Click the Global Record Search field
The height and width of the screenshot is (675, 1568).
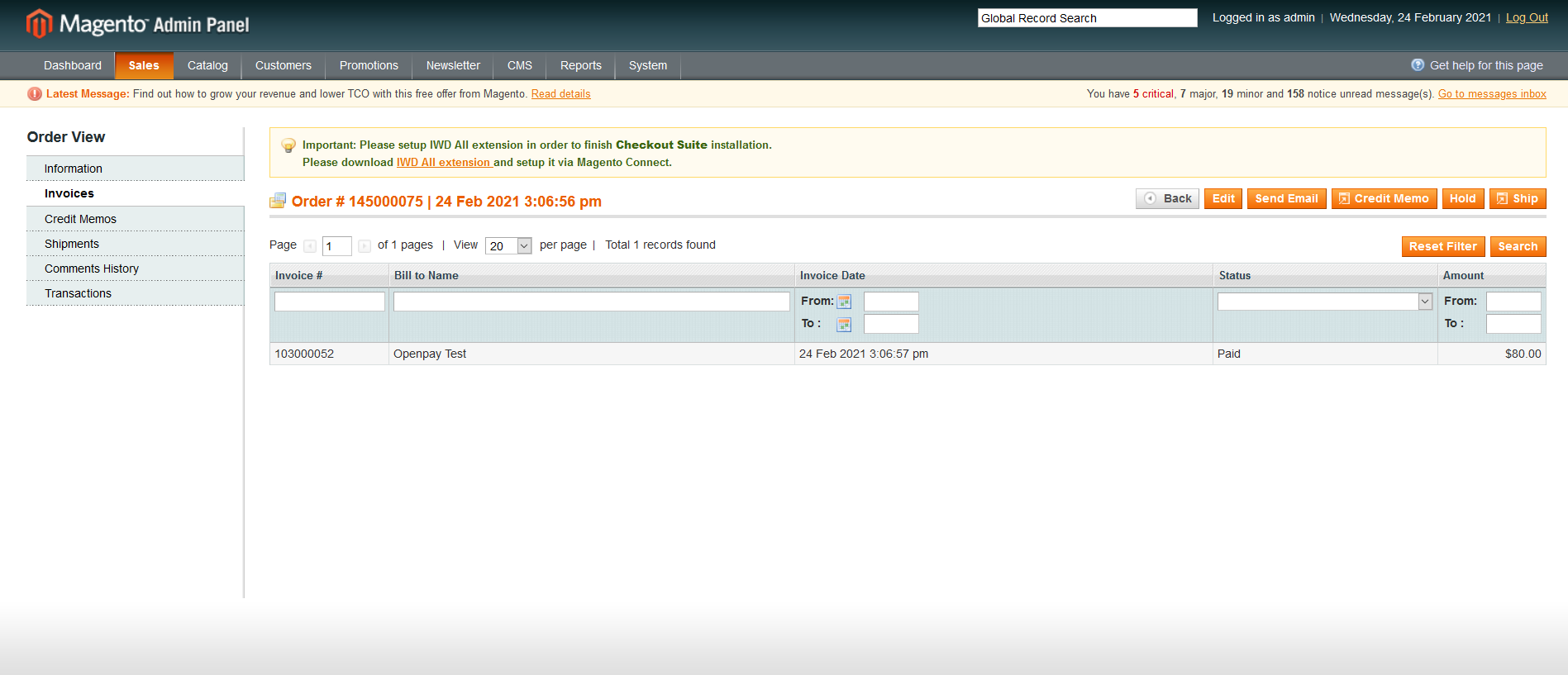1086,18
